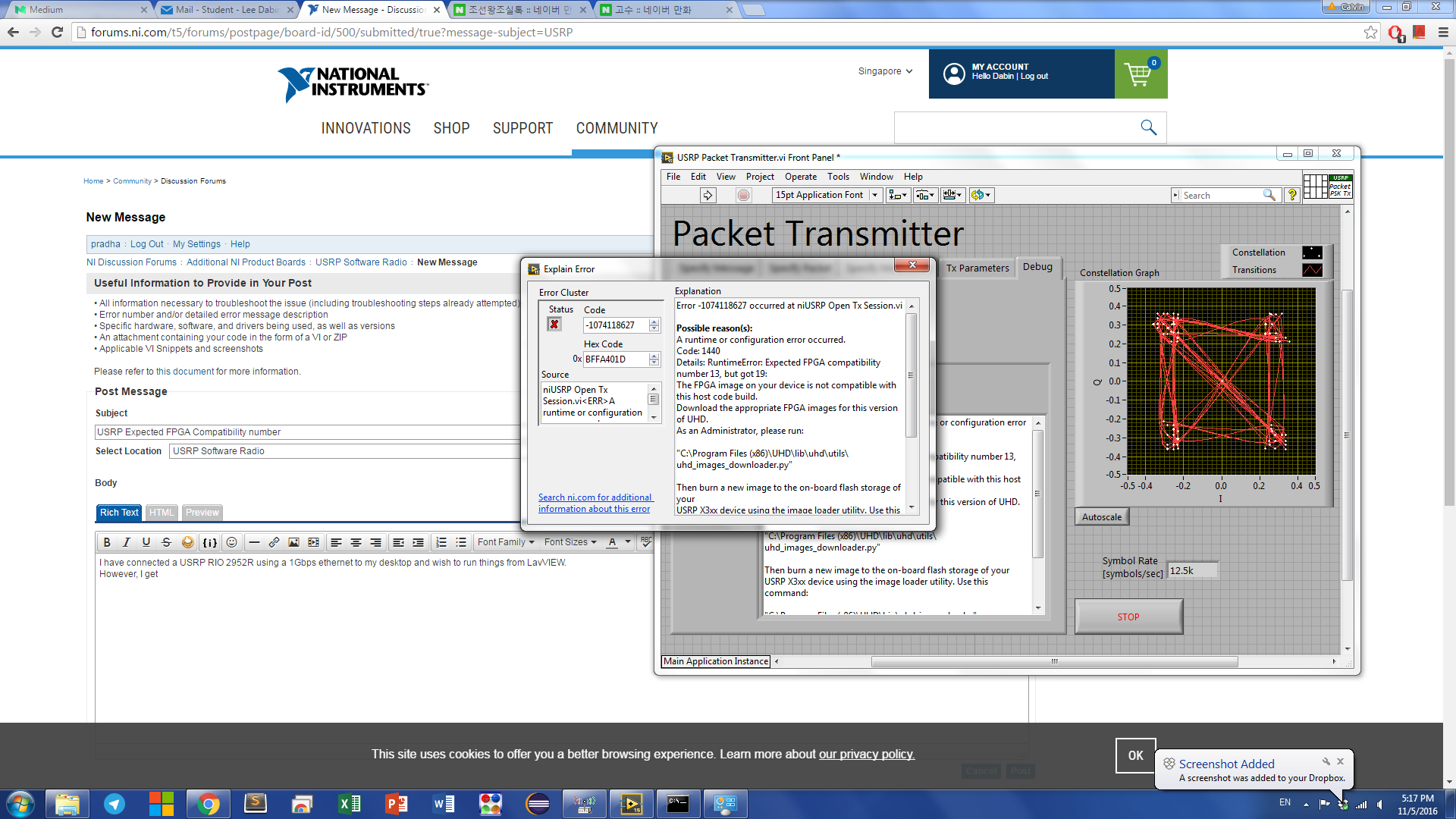This screenshot has width=1456, height=819.
Task: Click the site search magnifier icon
Action: [x=1148, y=127]
